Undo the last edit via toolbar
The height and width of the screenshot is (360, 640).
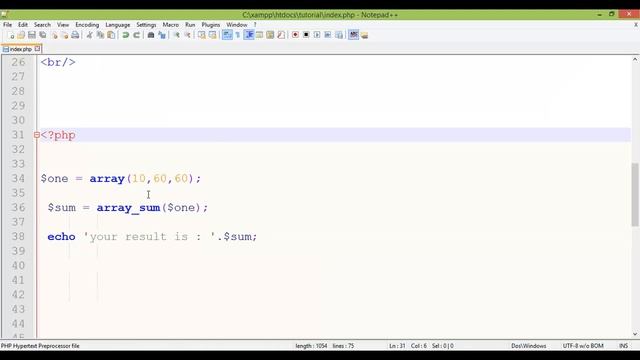point(126,35)
